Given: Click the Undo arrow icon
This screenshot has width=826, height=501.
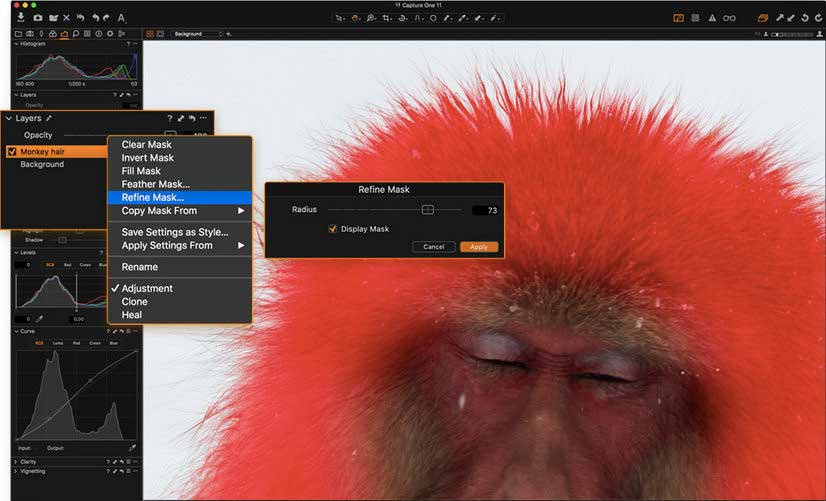Looking at the screenshot, I should coord(95,18).
